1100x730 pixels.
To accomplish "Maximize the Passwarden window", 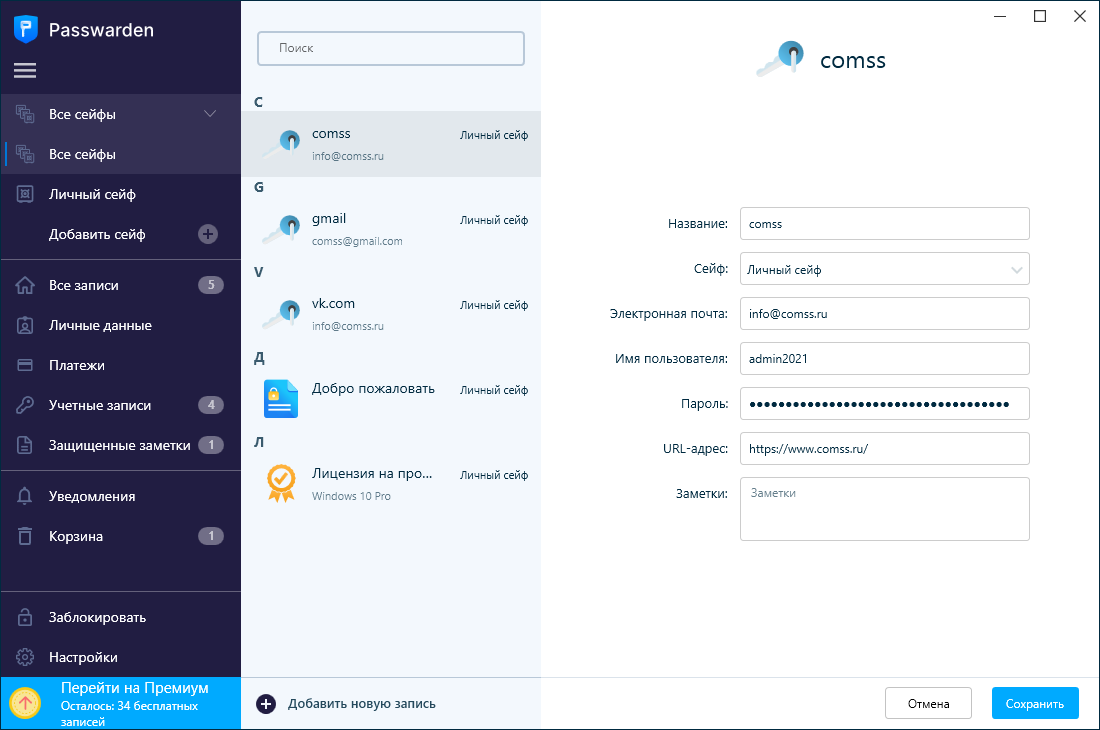I will pyautogui.click(x=1040, y=16).
